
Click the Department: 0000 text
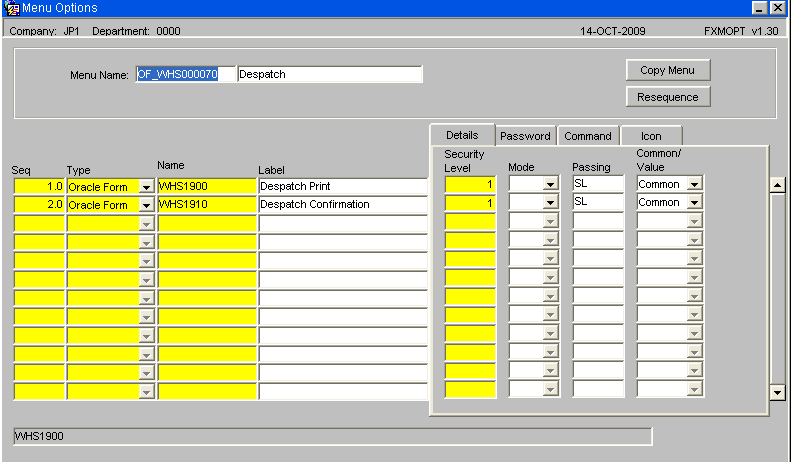(x=136, y=31)
